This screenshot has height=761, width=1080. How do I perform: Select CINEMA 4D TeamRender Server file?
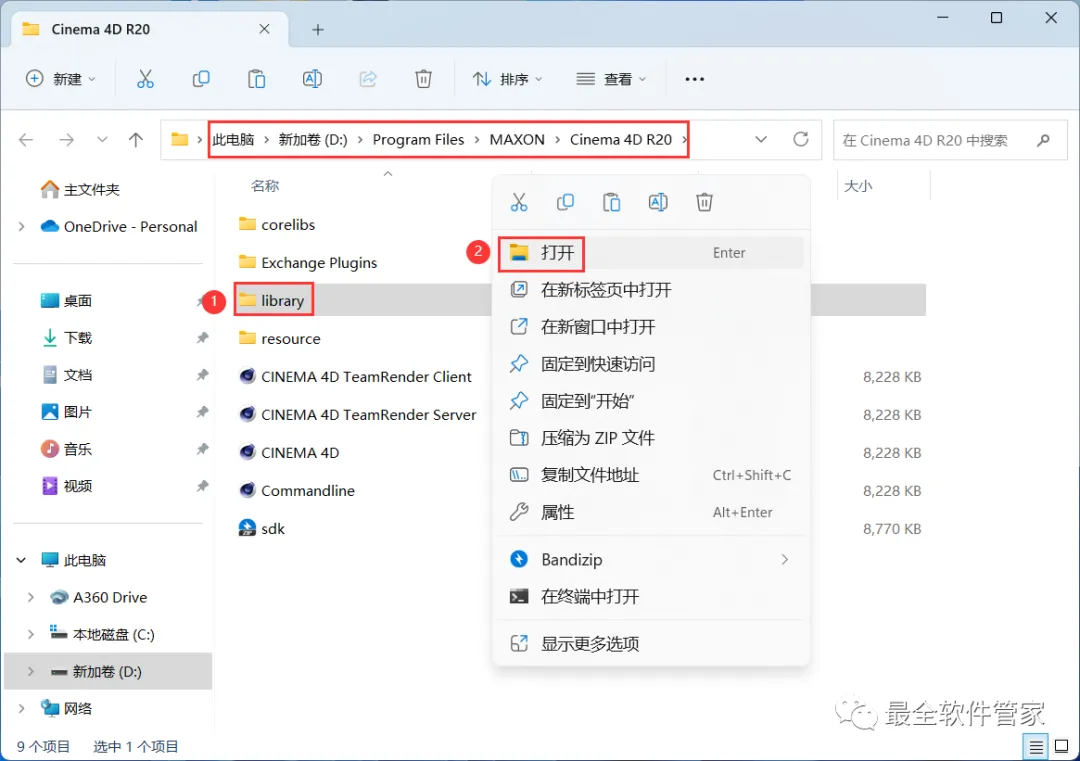(x=368, y=415)
